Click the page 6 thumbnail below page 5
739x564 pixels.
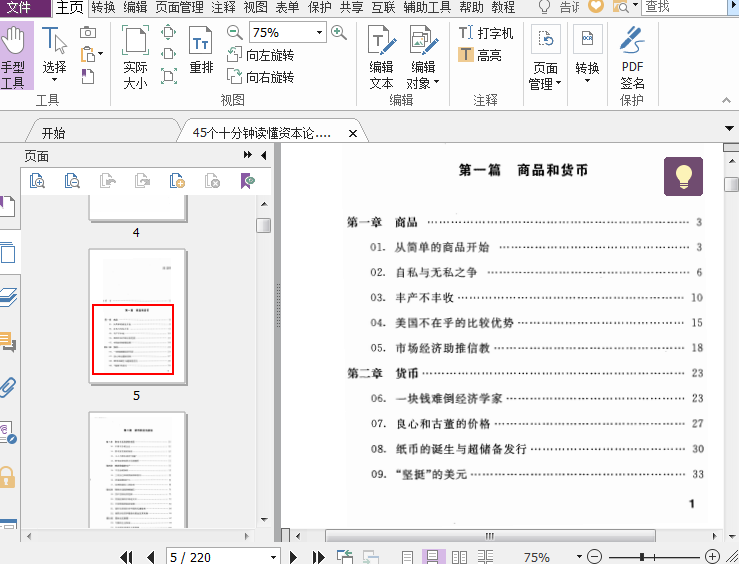137,469
